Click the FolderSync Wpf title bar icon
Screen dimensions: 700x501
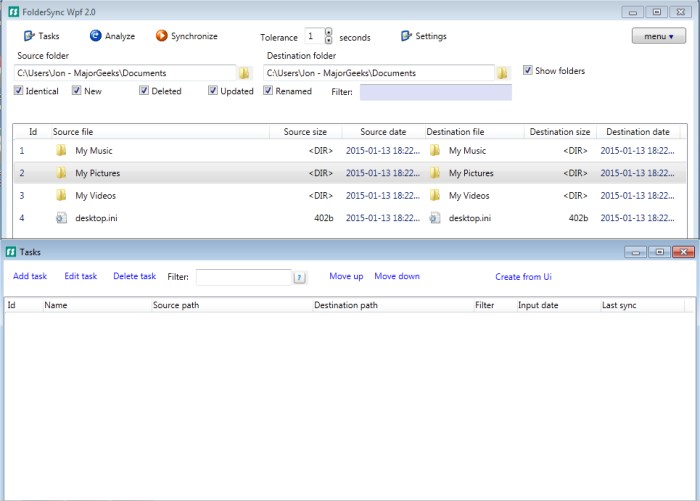tap(14, 12)
